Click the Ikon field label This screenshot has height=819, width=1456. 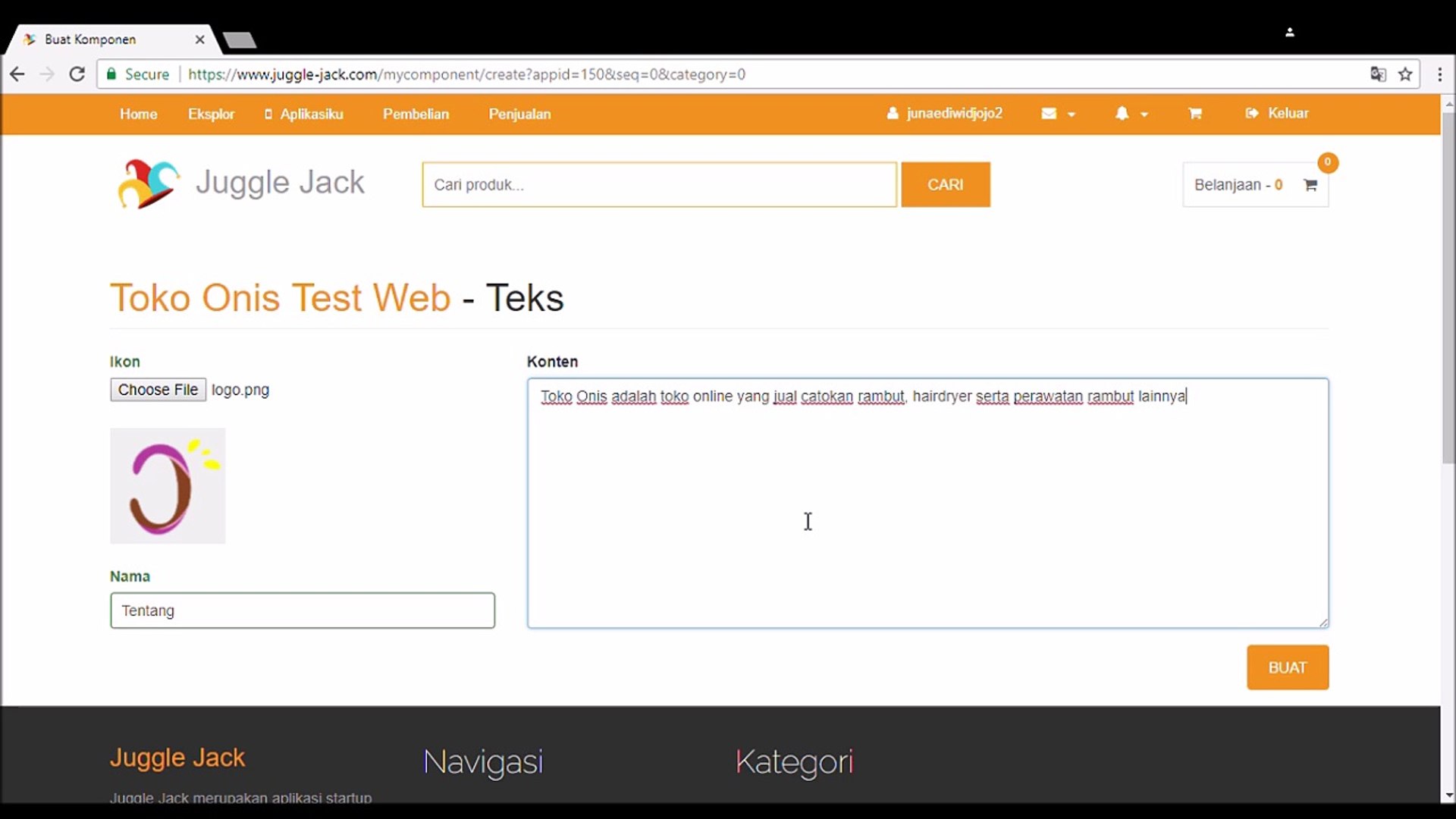[125, 362]
